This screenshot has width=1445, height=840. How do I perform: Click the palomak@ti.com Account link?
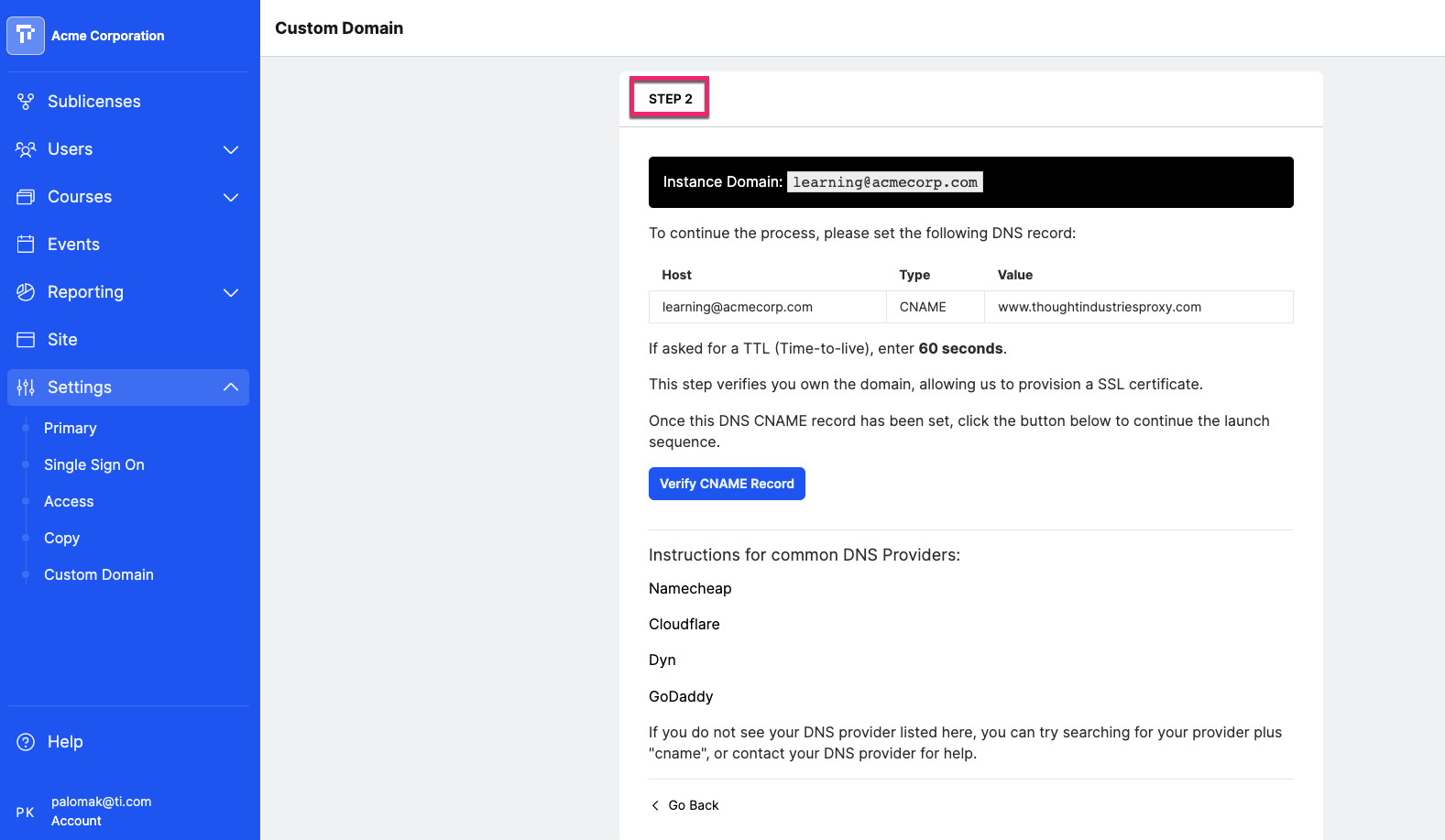pos(101,811)
